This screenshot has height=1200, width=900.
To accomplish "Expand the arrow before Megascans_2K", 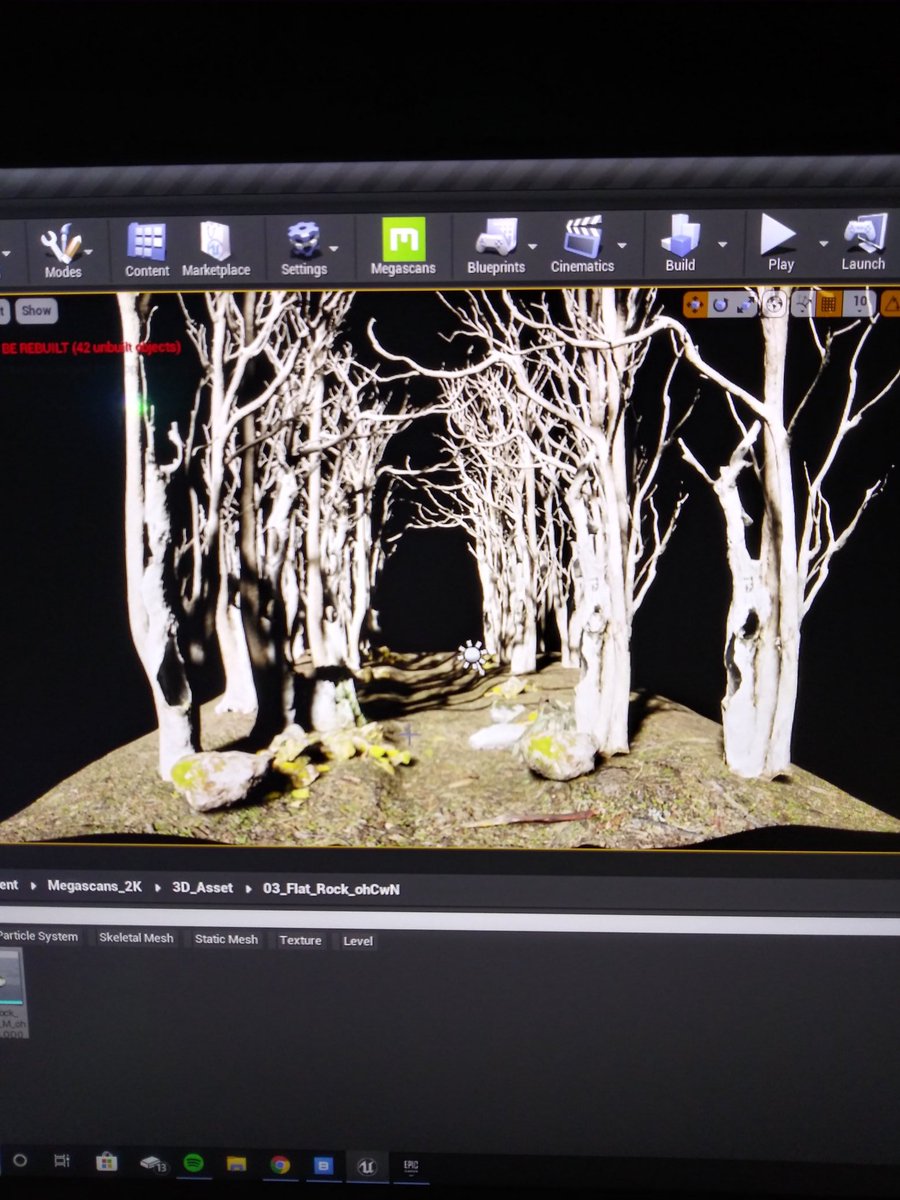I will pyautogui.click(x=33, y=886).
